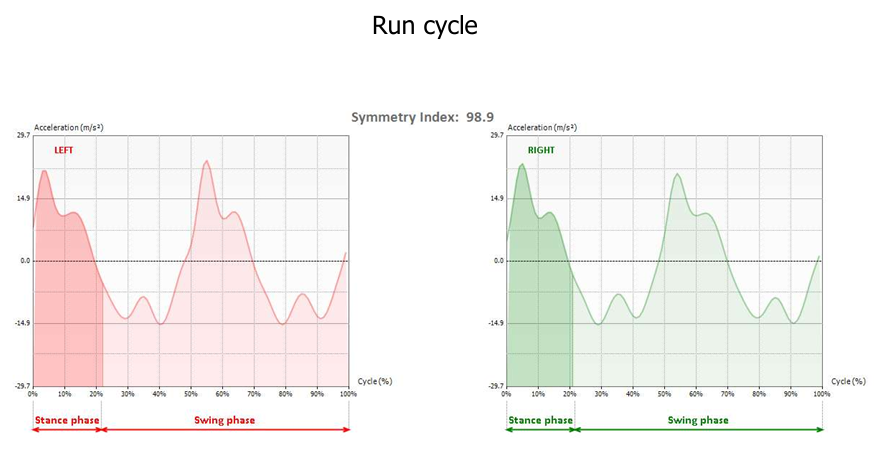Viewport: 878px width, 454px height.
Task: Pick the tallest swing peak in left chart
Action: 206,162
